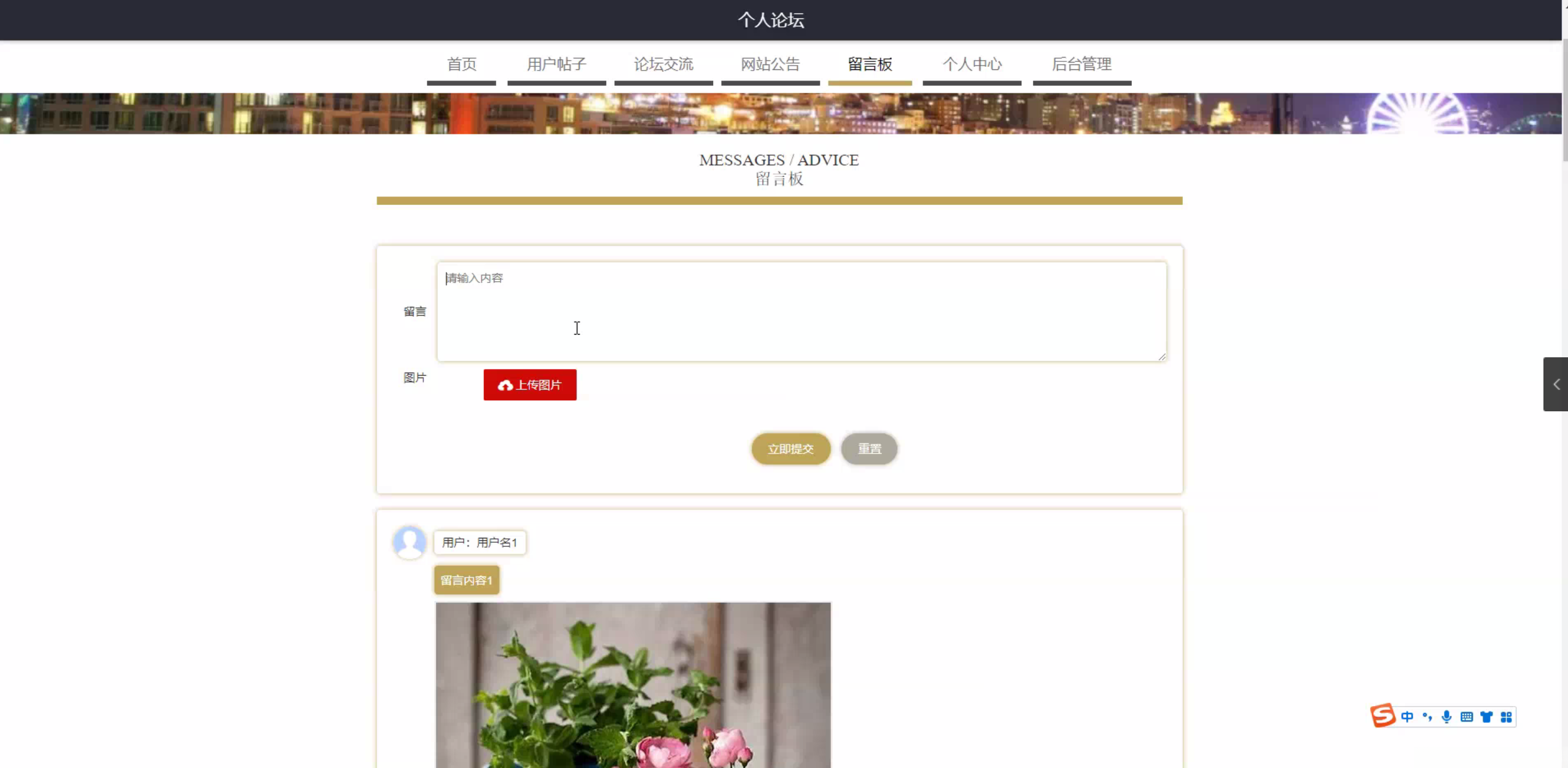Expand the collapsed side panel arrow
The image size is (1568, 768).
click(x=1556, y=384)
